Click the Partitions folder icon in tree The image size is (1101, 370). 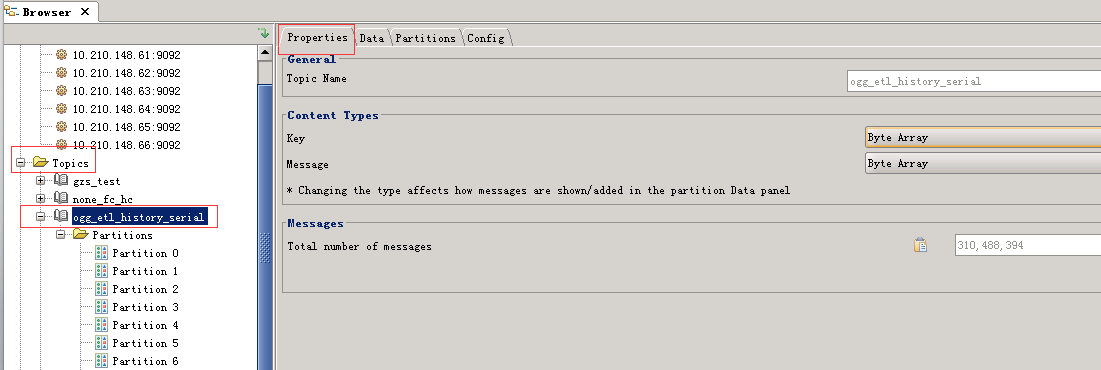tap(80, 234)
